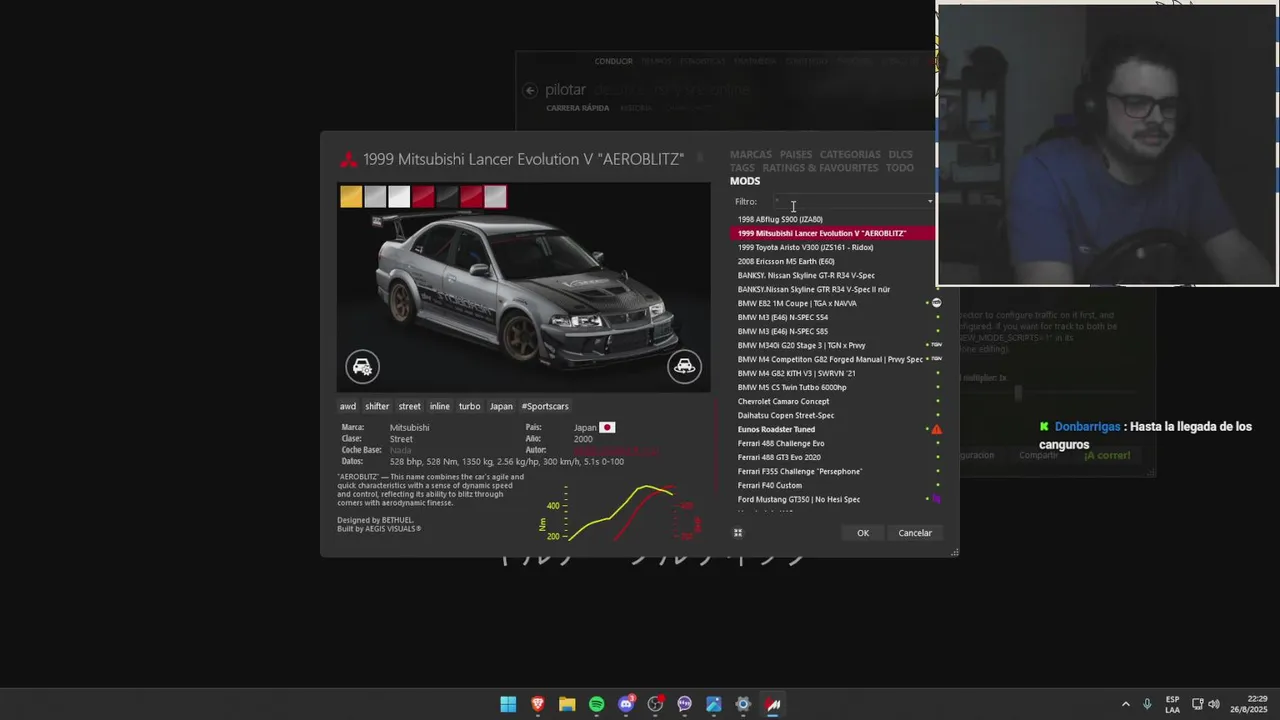Open the red Autor link
Viewport: 1280px width, 720px height.
617,451
